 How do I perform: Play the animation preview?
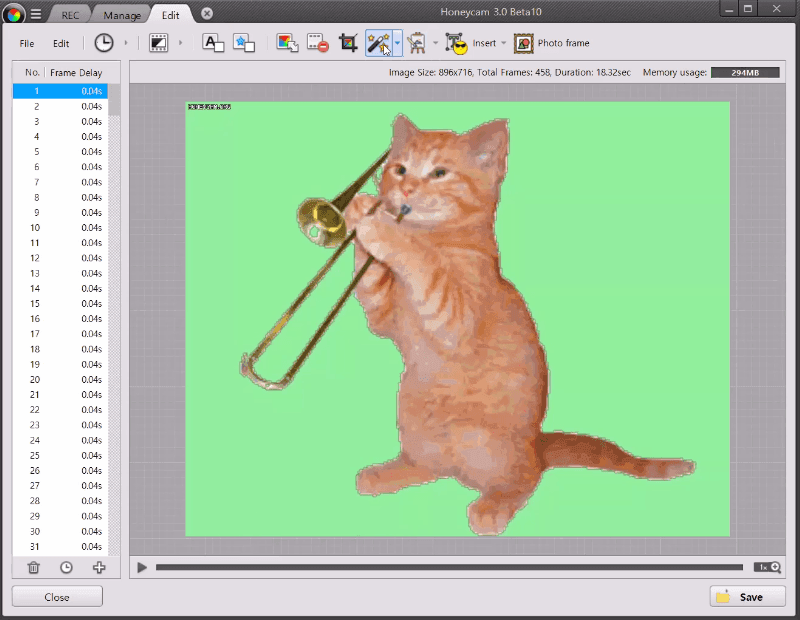(142, 567)
